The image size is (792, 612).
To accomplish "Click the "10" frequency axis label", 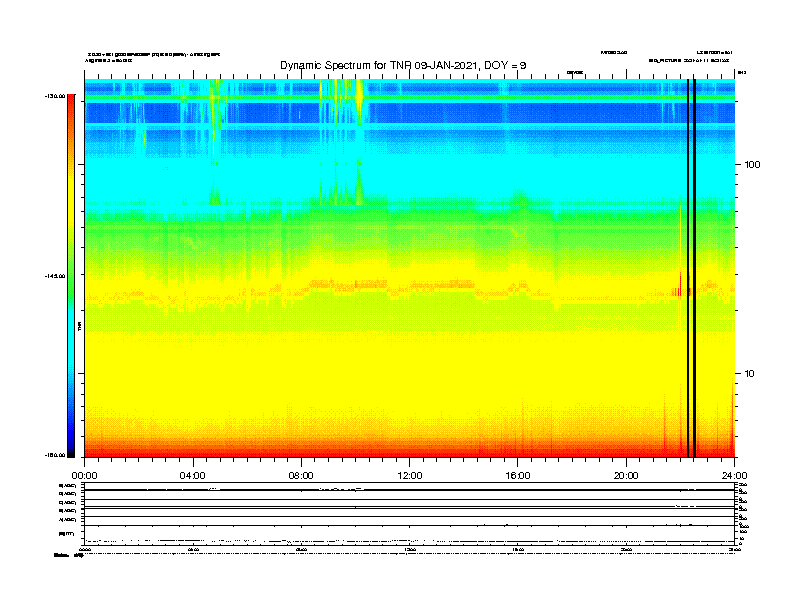I will click(x=750, y=374).
